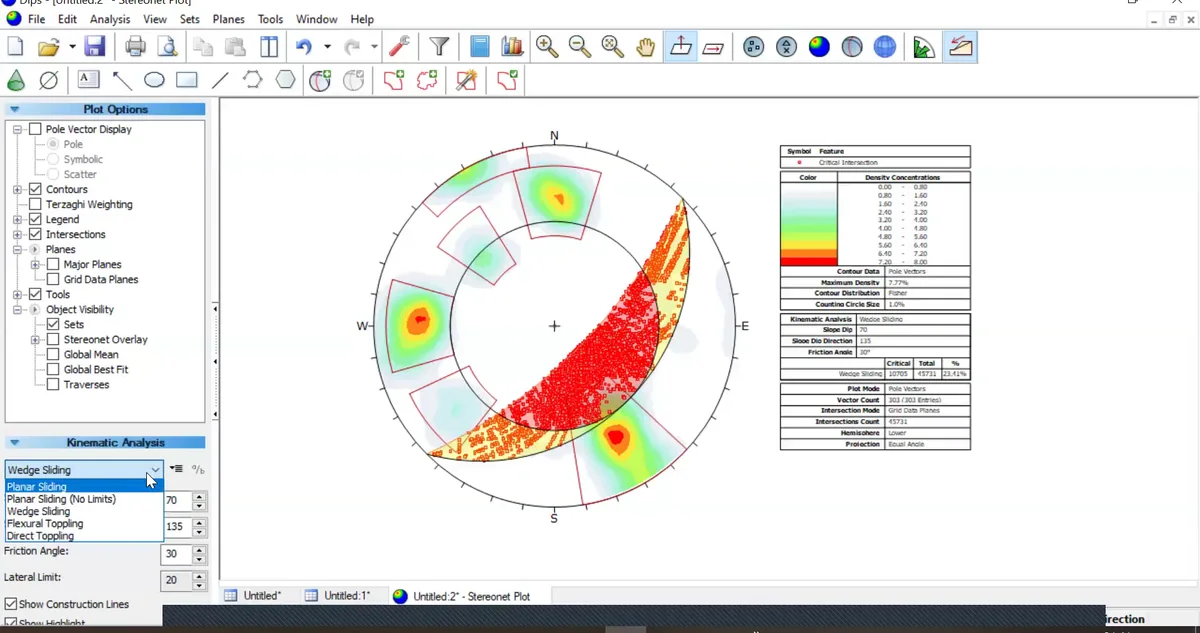Screen dimensions: 1200x633
Task: Show the contour plot icon
Action: point(819,46)
